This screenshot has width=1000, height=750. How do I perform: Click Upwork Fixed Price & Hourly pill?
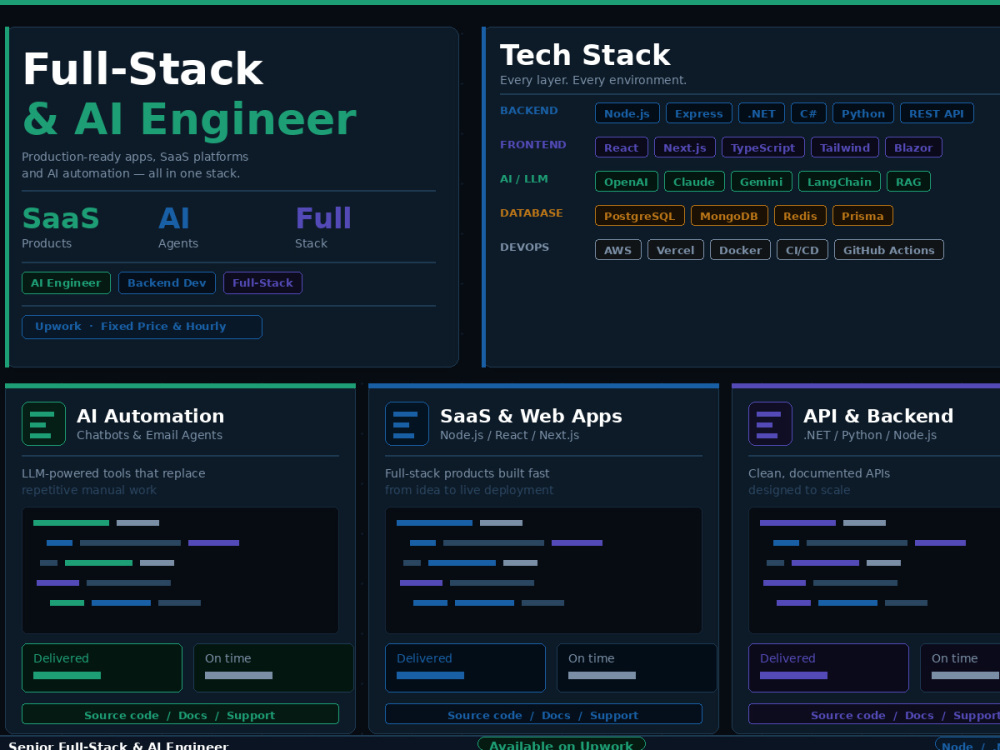(142, 327)
